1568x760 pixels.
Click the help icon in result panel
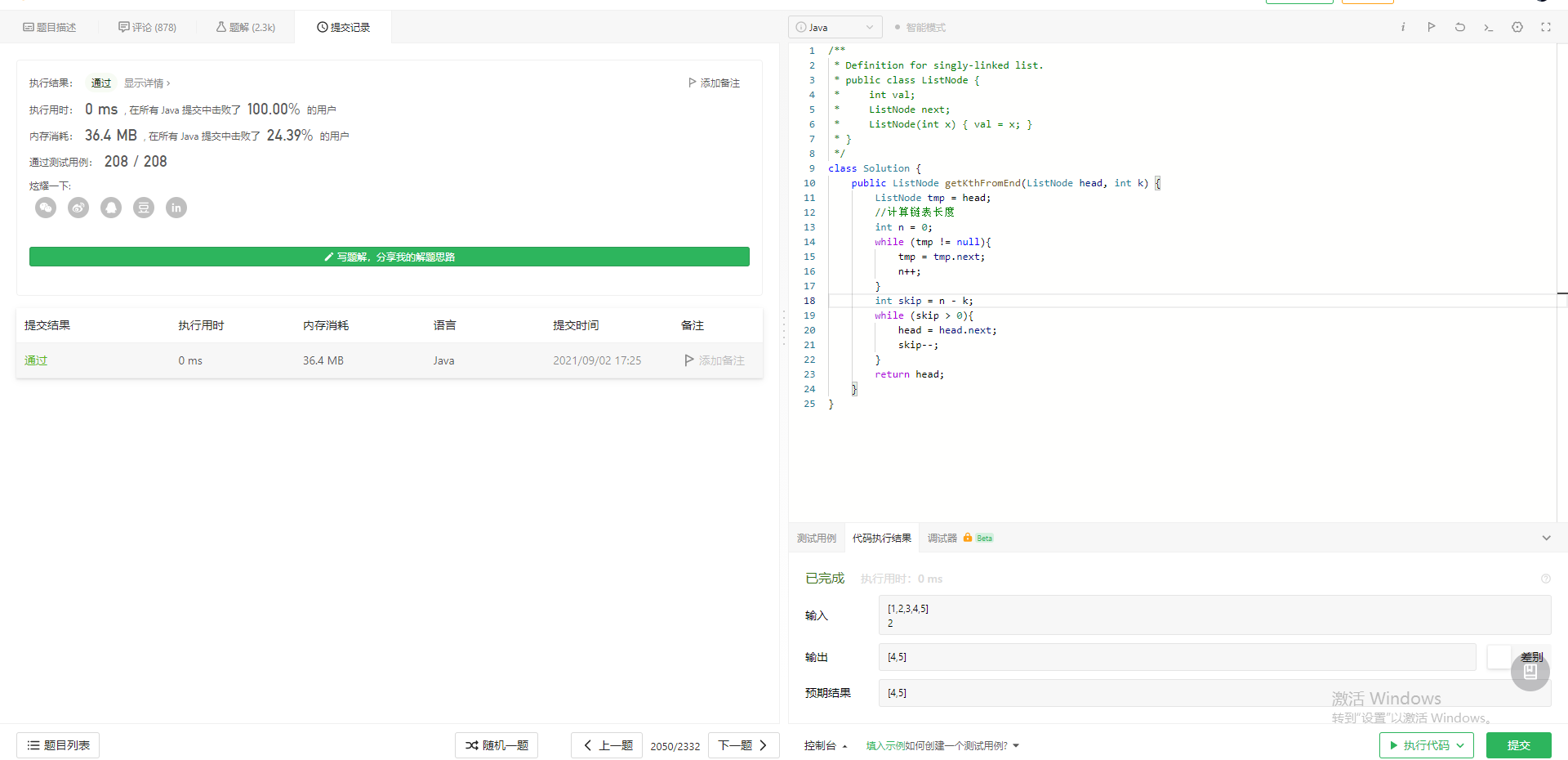click(x=1546, y=579)
